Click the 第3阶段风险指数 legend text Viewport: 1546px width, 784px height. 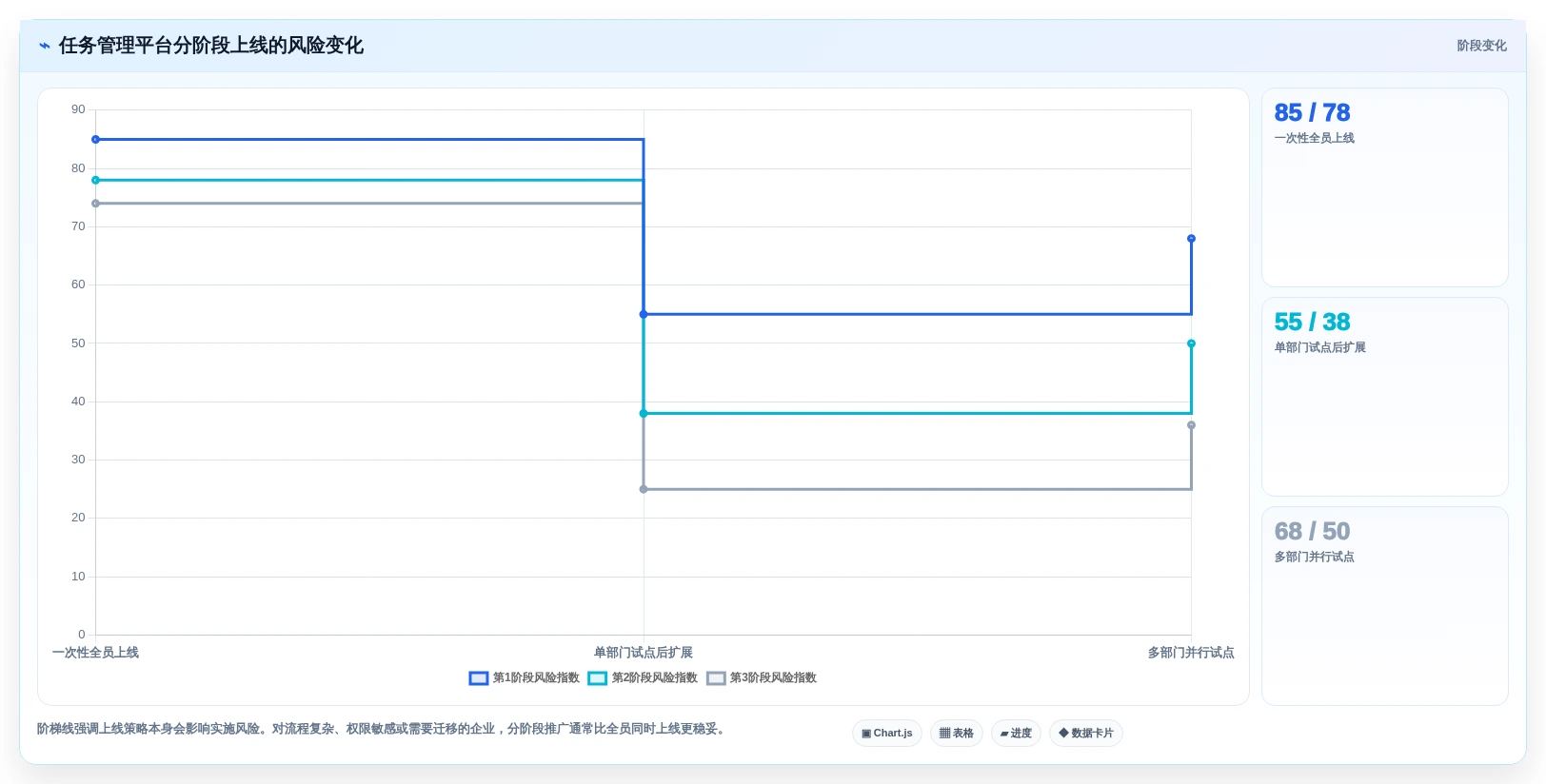point(773,678)
